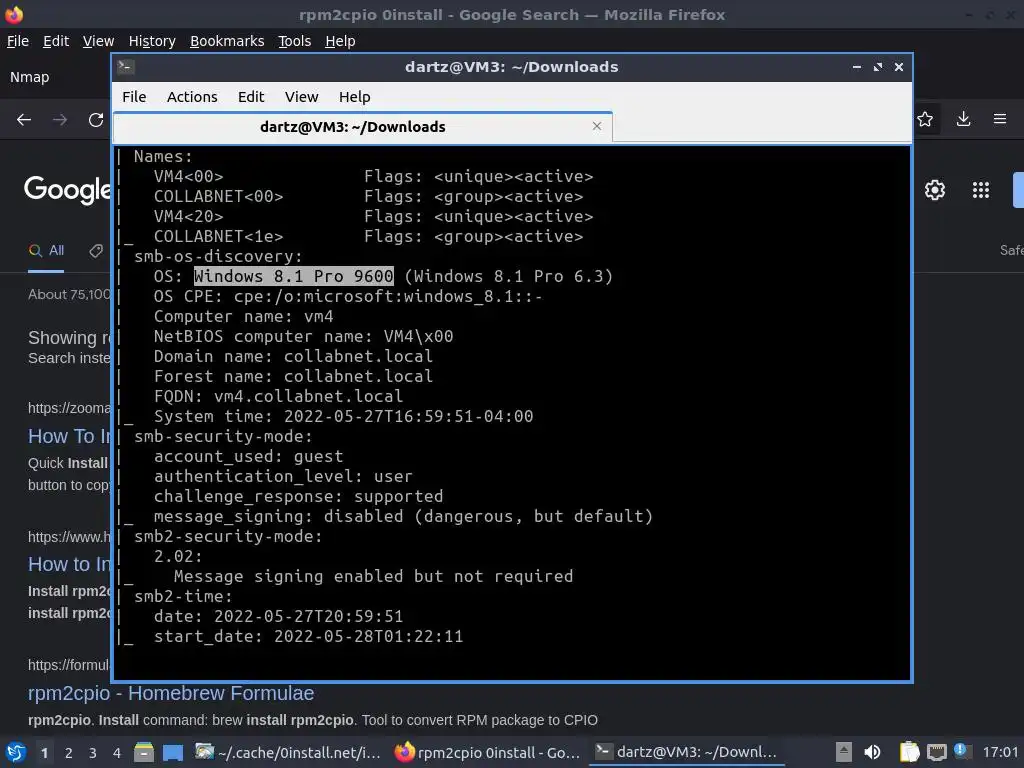This screenshot has width=1024, height=768.
Task: Open the clipboard manager tray icon
Action: tap(909, 752)
